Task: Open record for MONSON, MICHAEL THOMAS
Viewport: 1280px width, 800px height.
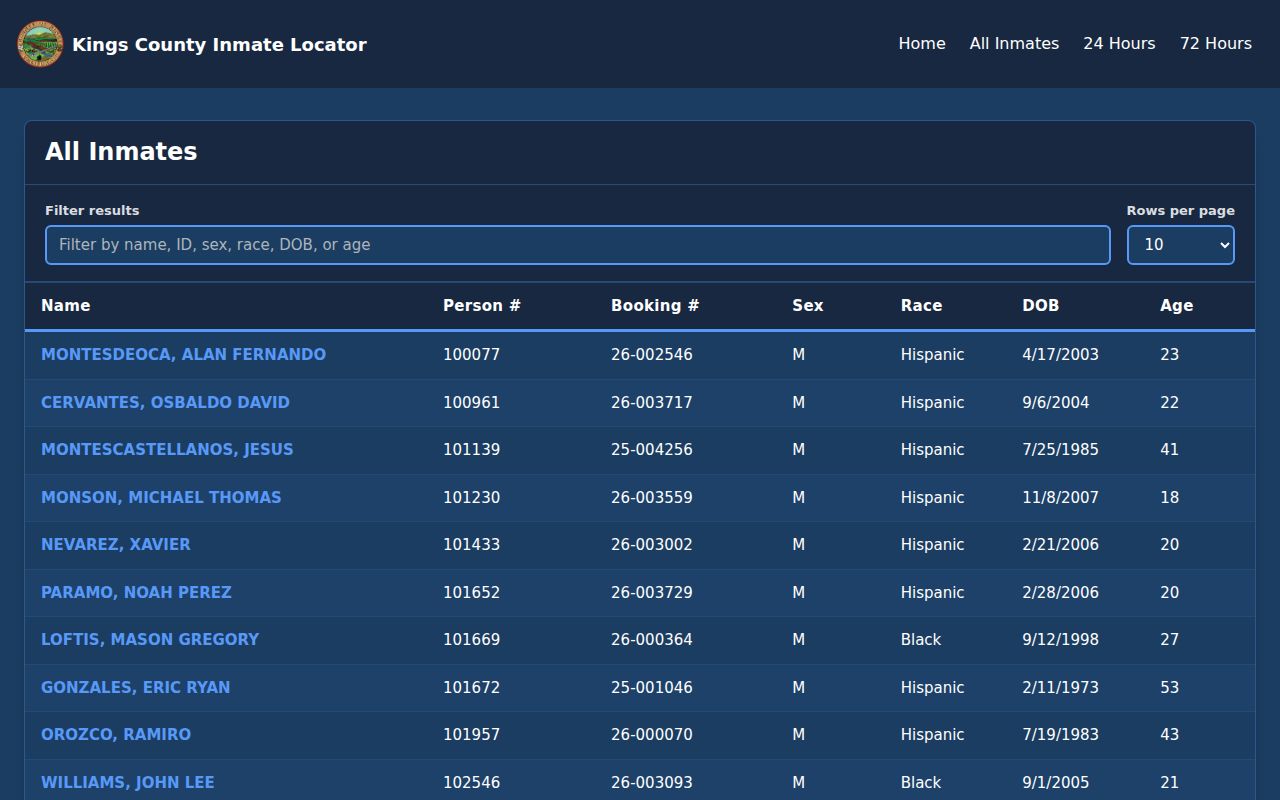Action: (x=161, y=497)
